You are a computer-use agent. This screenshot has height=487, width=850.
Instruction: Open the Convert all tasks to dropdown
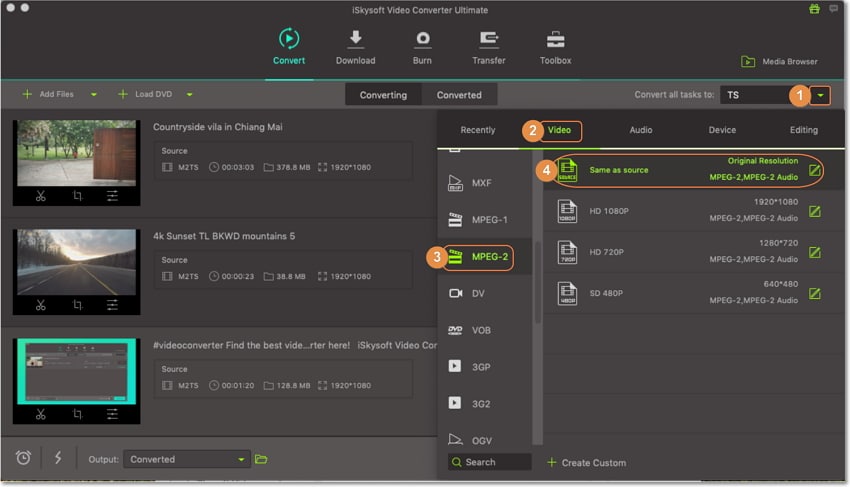point(820,95)
